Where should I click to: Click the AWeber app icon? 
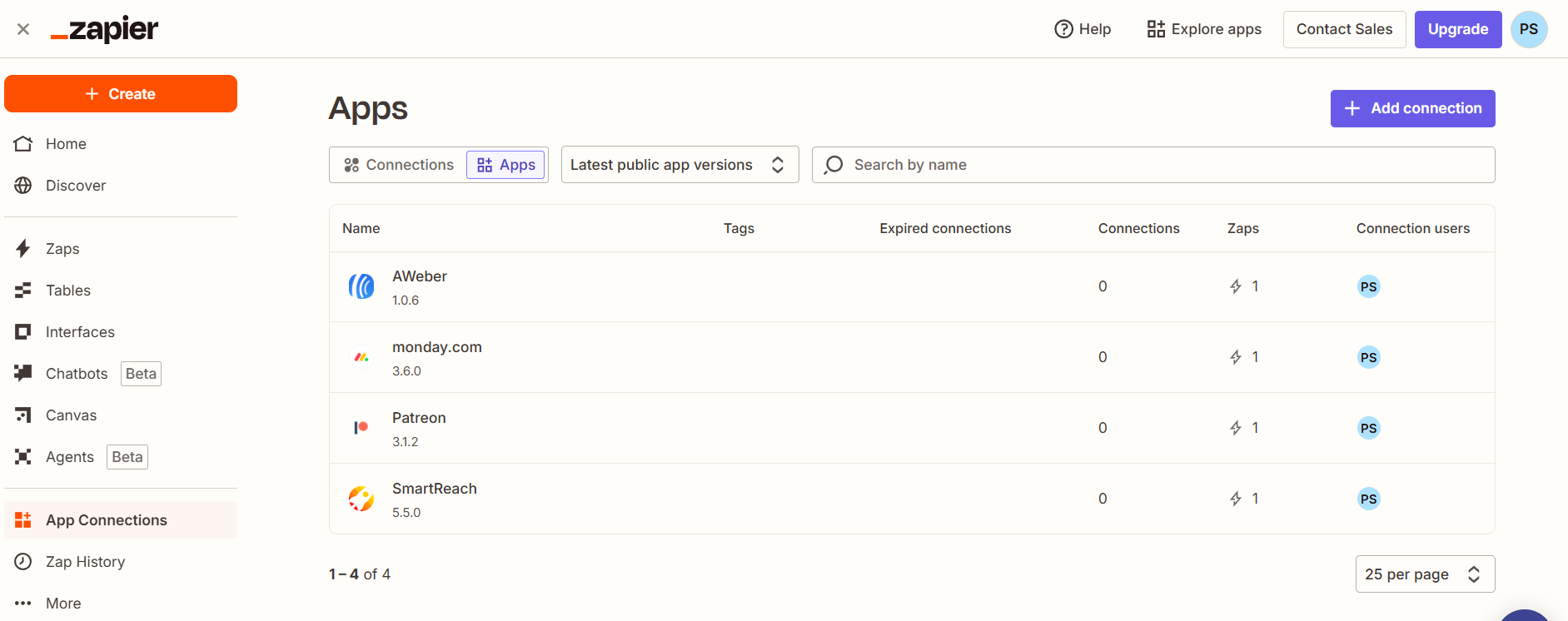[361, 286]
